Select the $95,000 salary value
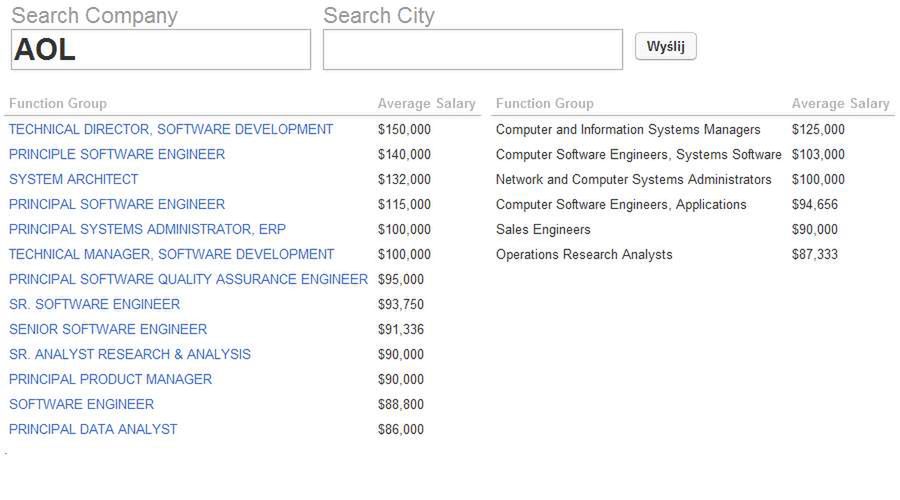The image size is (900, 500). point(401,279)
